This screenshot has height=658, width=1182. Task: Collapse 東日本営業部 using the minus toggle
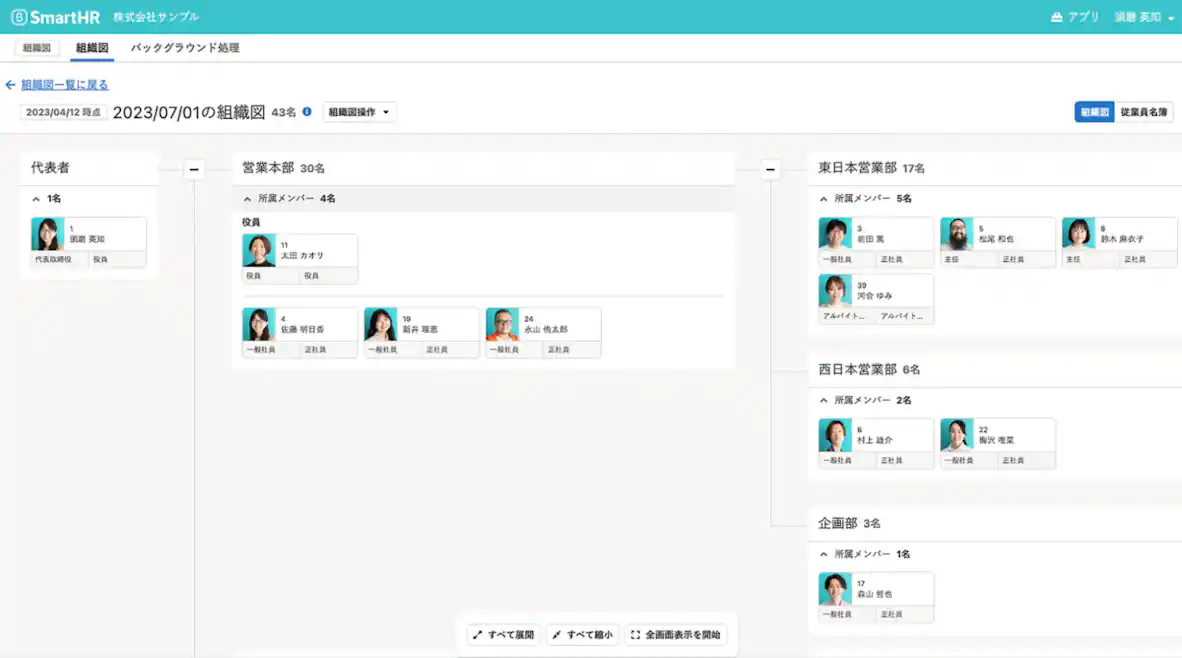click(769, 168)
